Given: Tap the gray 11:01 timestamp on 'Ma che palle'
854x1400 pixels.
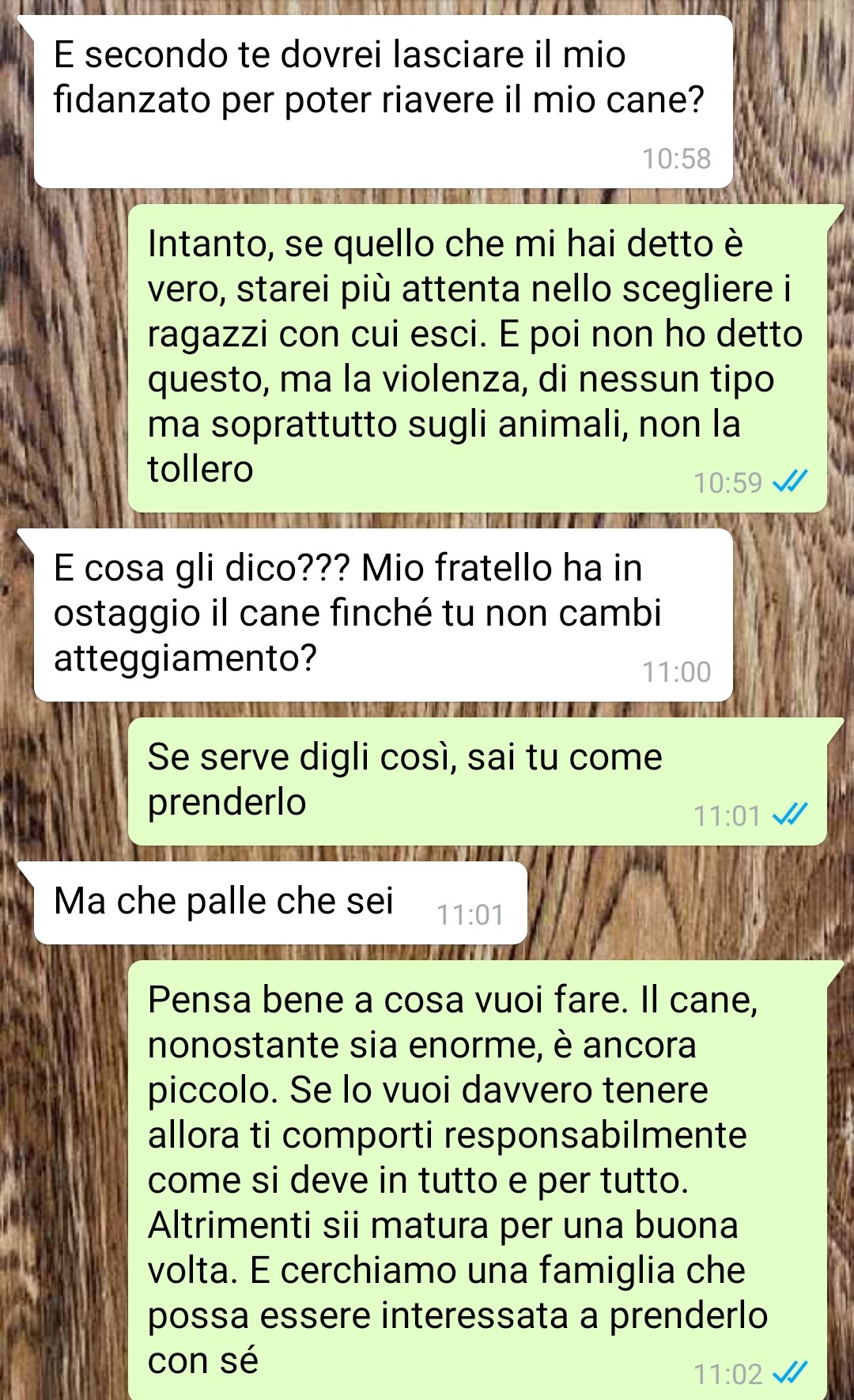Looking at the screenshot, I should (470, 915).
